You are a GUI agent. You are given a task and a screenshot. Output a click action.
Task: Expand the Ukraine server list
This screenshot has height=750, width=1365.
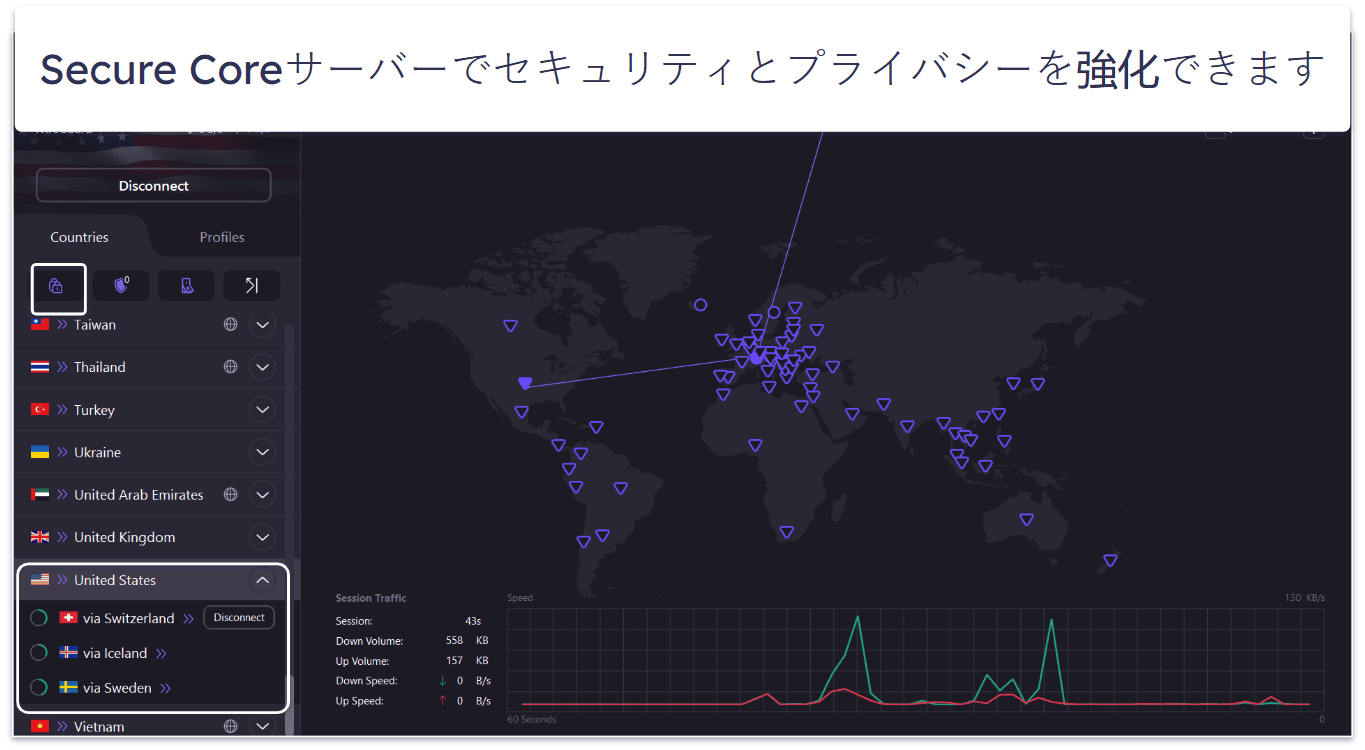point(262,452)
